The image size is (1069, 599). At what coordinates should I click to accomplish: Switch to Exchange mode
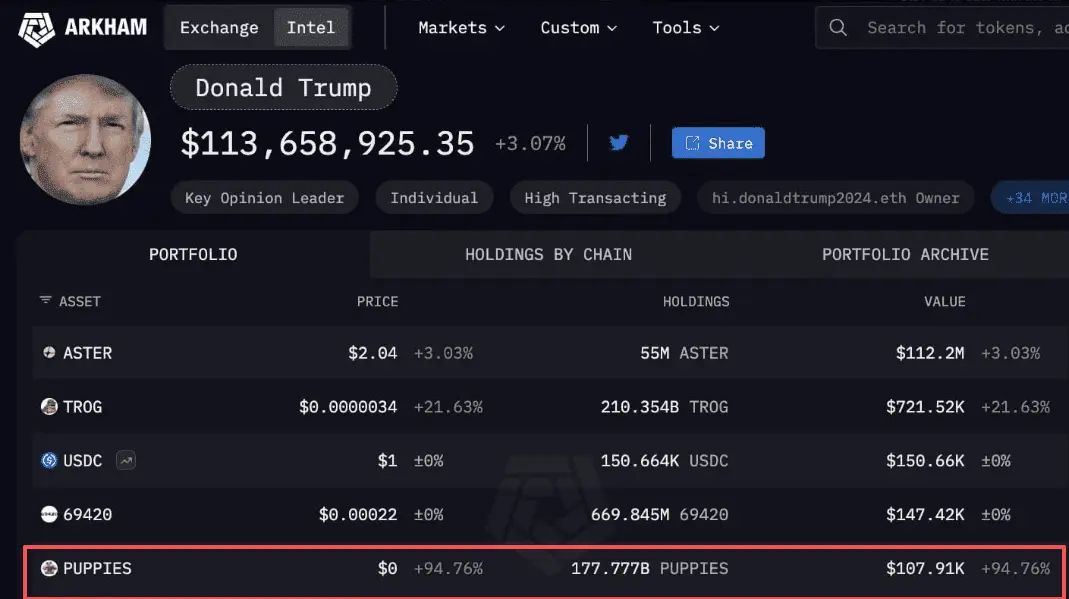click(x=219, y=28)
